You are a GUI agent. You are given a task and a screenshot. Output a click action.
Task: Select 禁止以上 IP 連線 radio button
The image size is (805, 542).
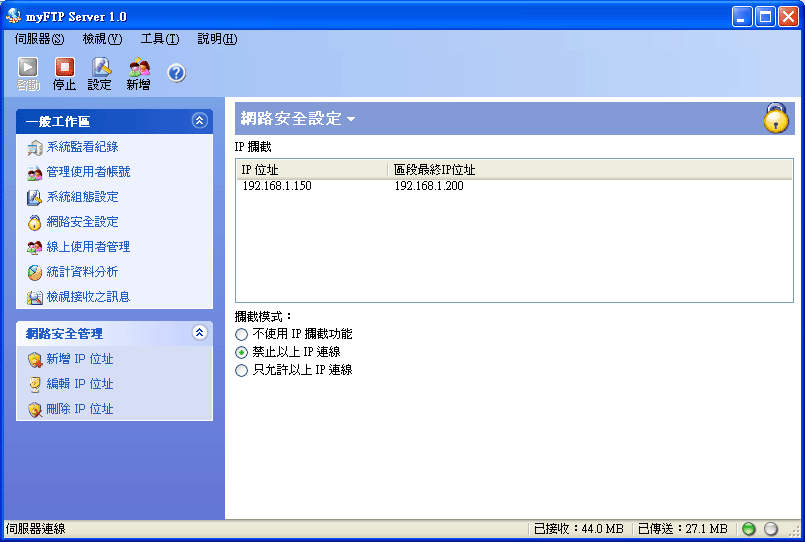pos(241,353)
